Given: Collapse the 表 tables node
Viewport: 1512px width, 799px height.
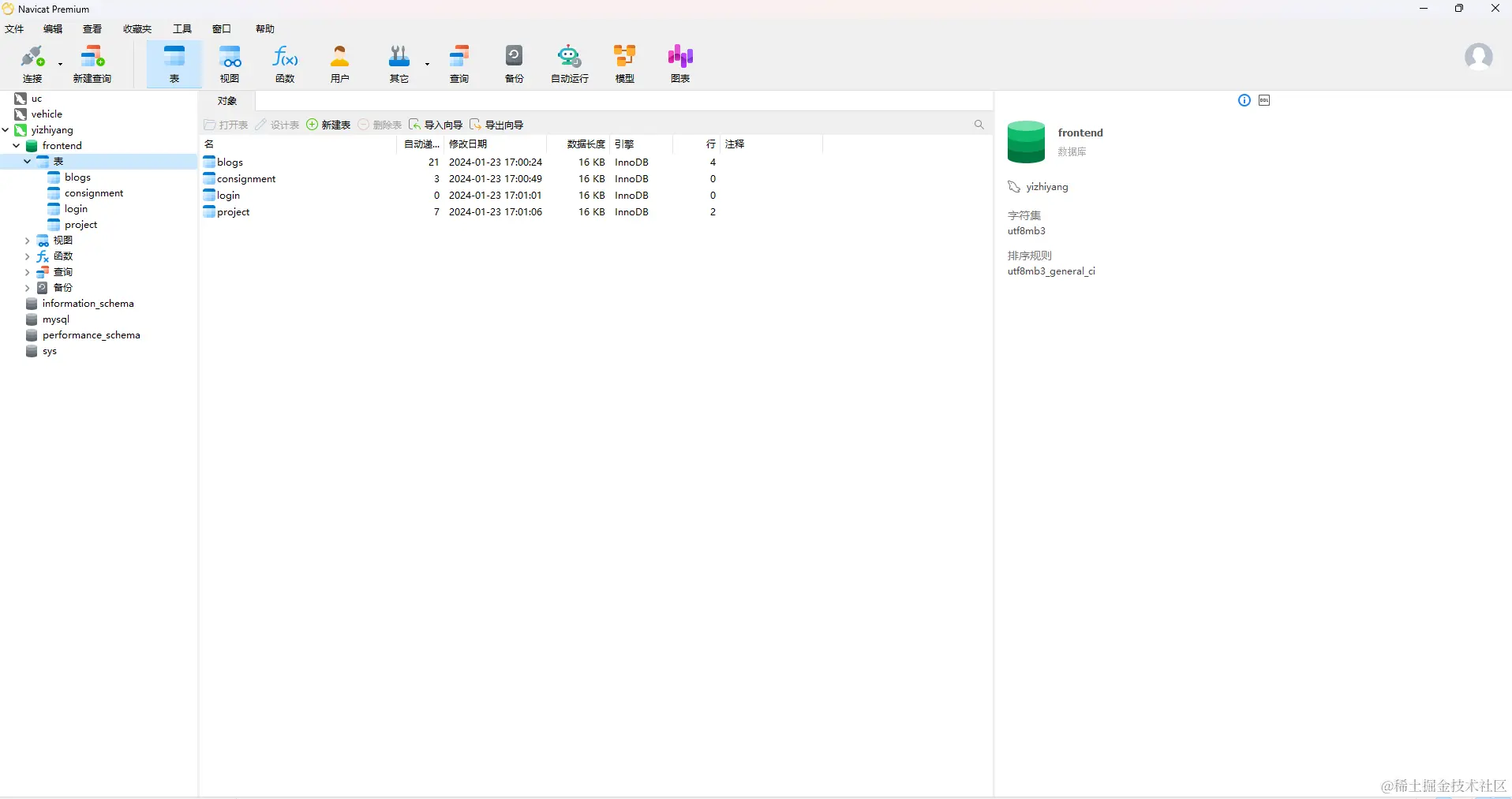Looking at the screenshot, I should point(28,162).
